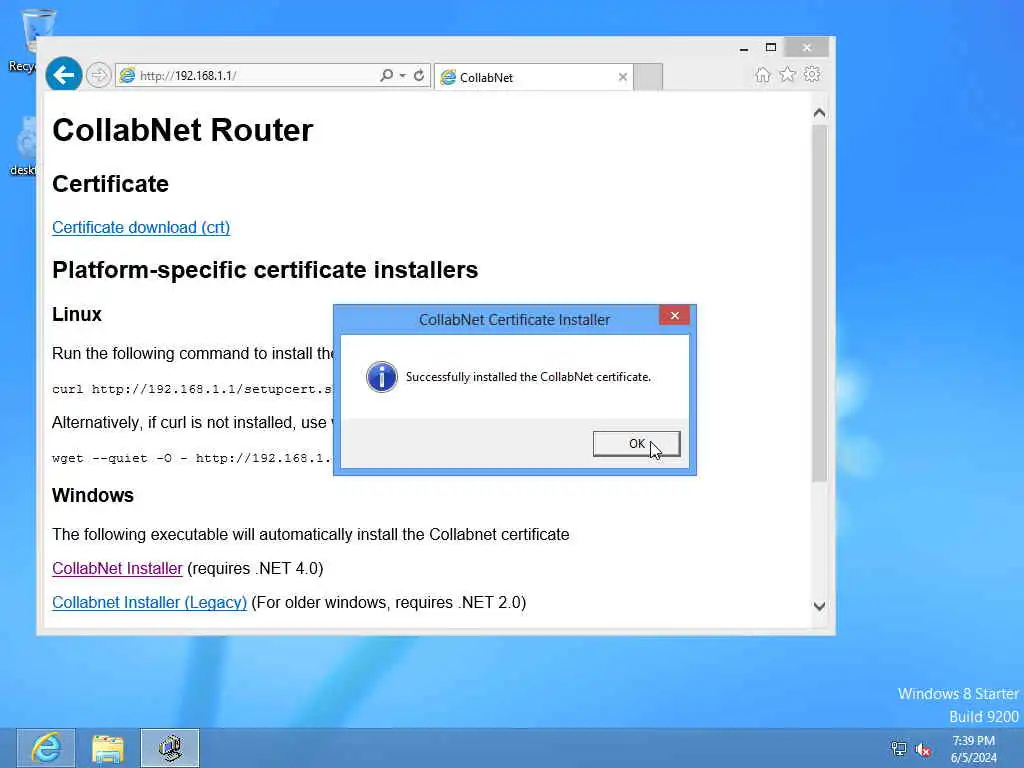Open the browser Home icon

762,75
